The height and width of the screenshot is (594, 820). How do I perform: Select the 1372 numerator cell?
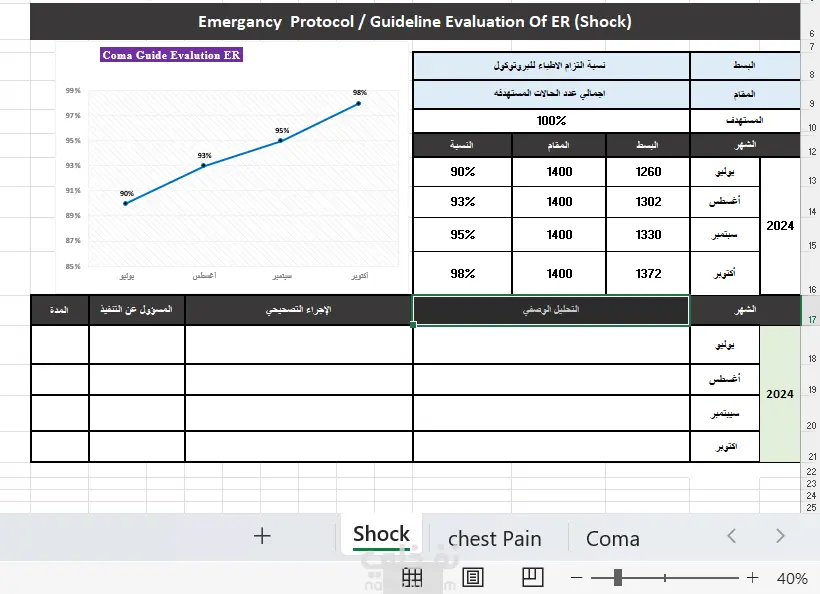pos(648,273)
